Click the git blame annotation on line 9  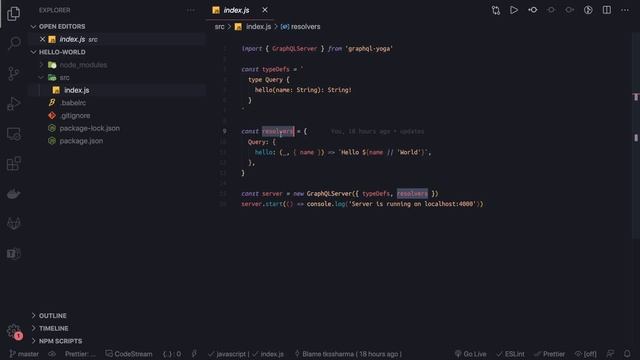point(377,131)
